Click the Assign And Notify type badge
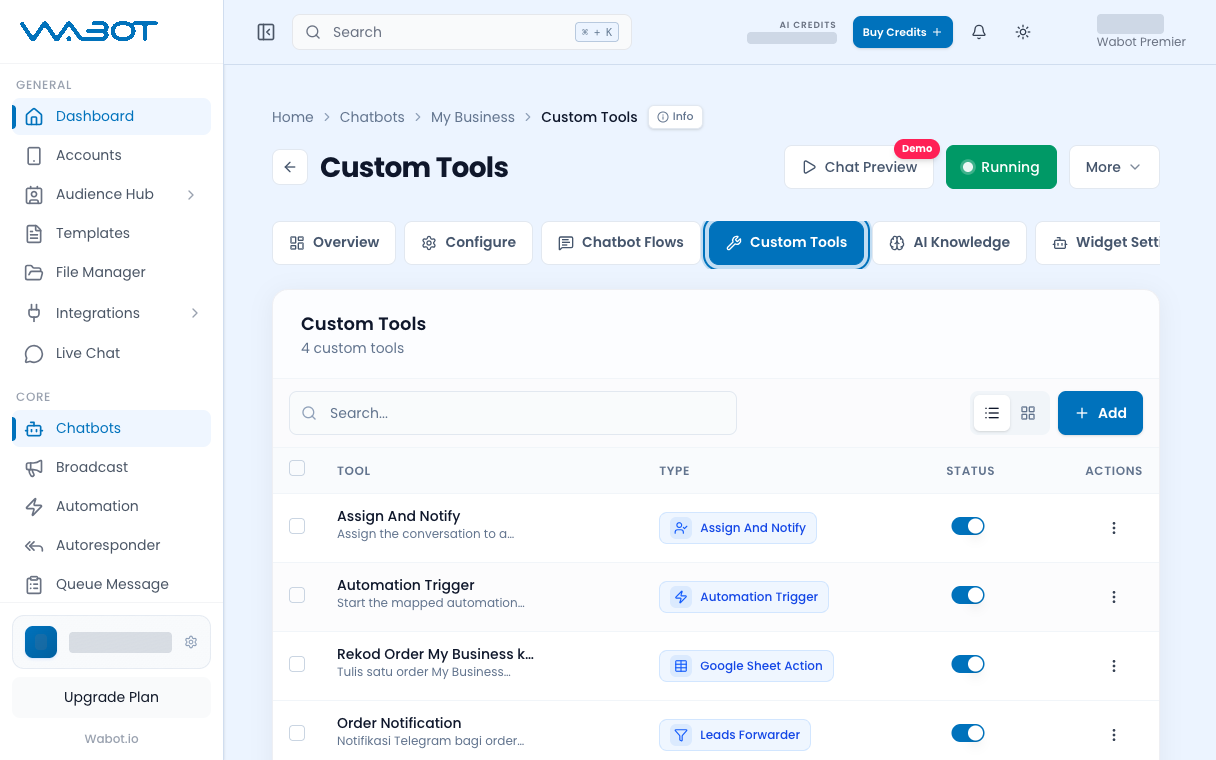Image resolution: width=1216 pixels, height=760 pixels. (x=738, y=528)
